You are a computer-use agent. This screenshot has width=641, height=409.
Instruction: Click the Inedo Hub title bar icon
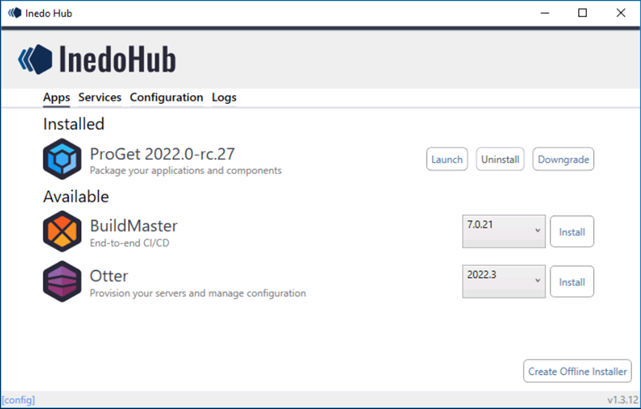coord(15,13)
